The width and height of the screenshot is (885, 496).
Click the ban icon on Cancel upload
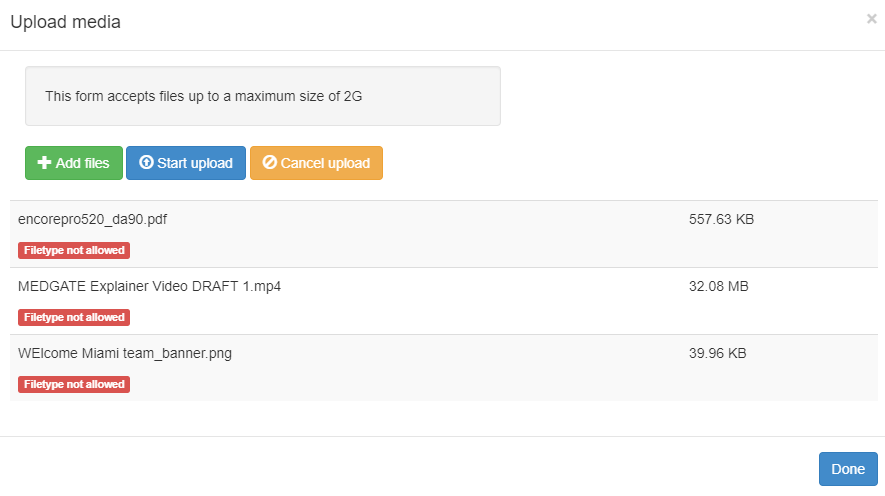click(270, 163)
